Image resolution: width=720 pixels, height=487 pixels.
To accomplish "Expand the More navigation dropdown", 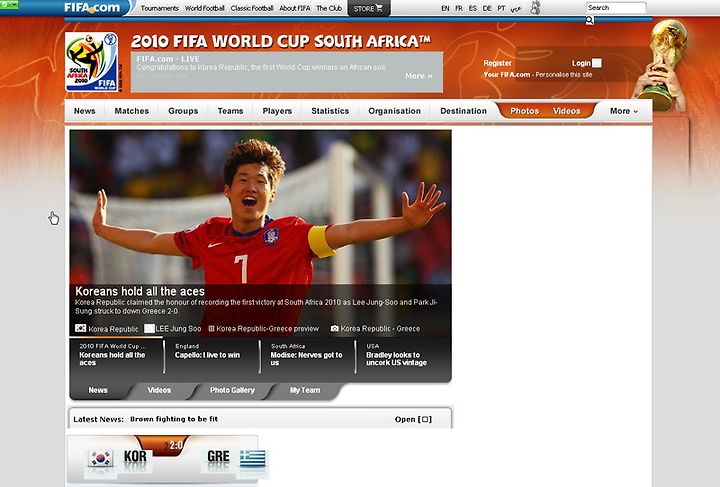I will coord(624,111).
